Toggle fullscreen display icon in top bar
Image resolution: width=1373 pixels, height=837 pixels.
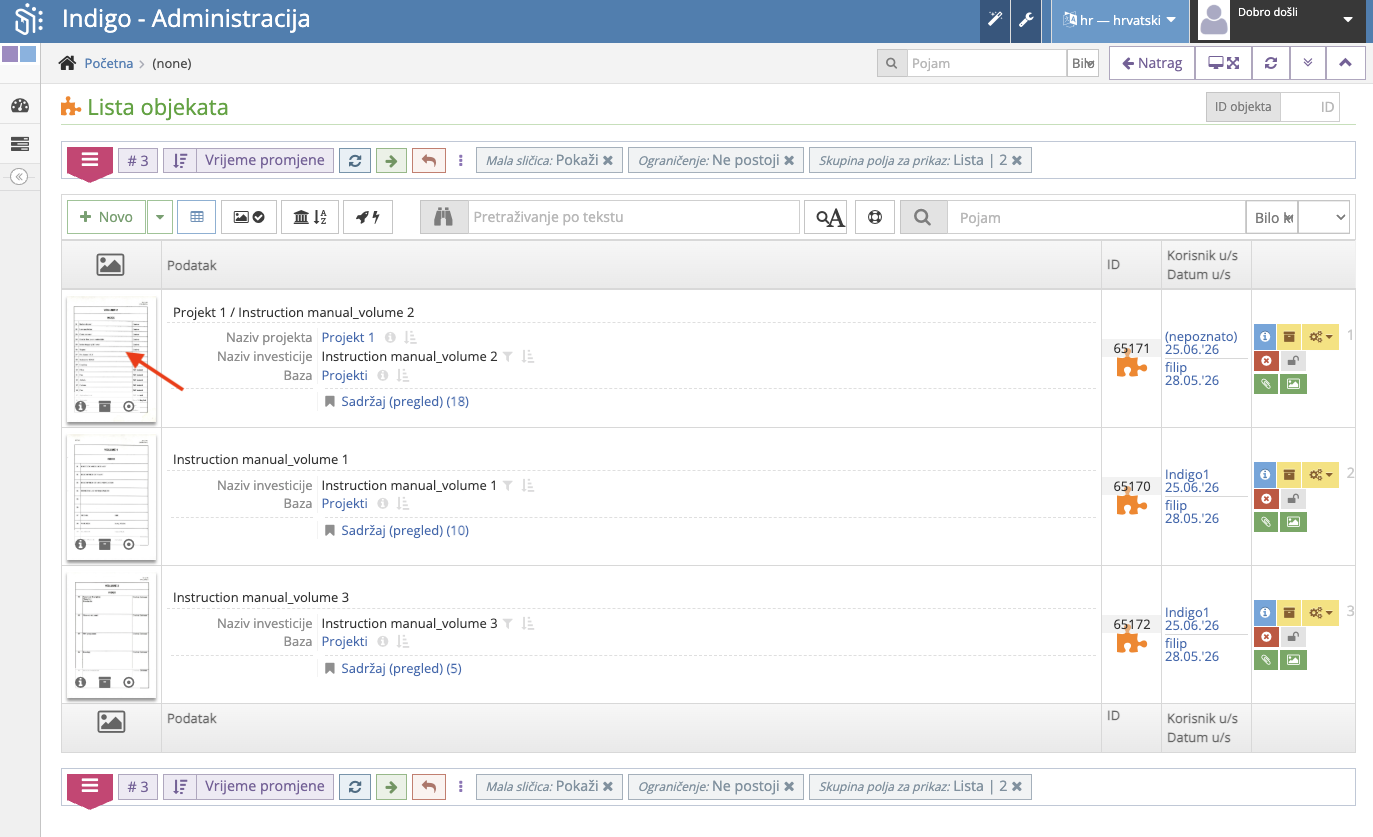point(1223,63)
